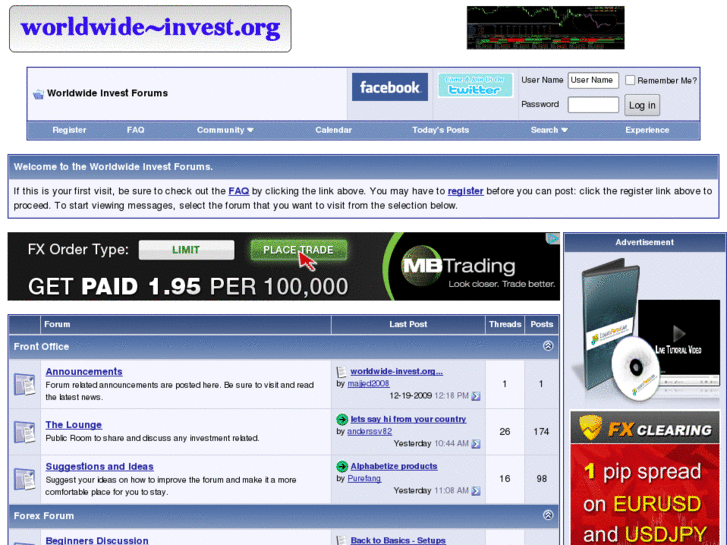
Task: Follow the register link in welcome text
Action: point(466,191)
